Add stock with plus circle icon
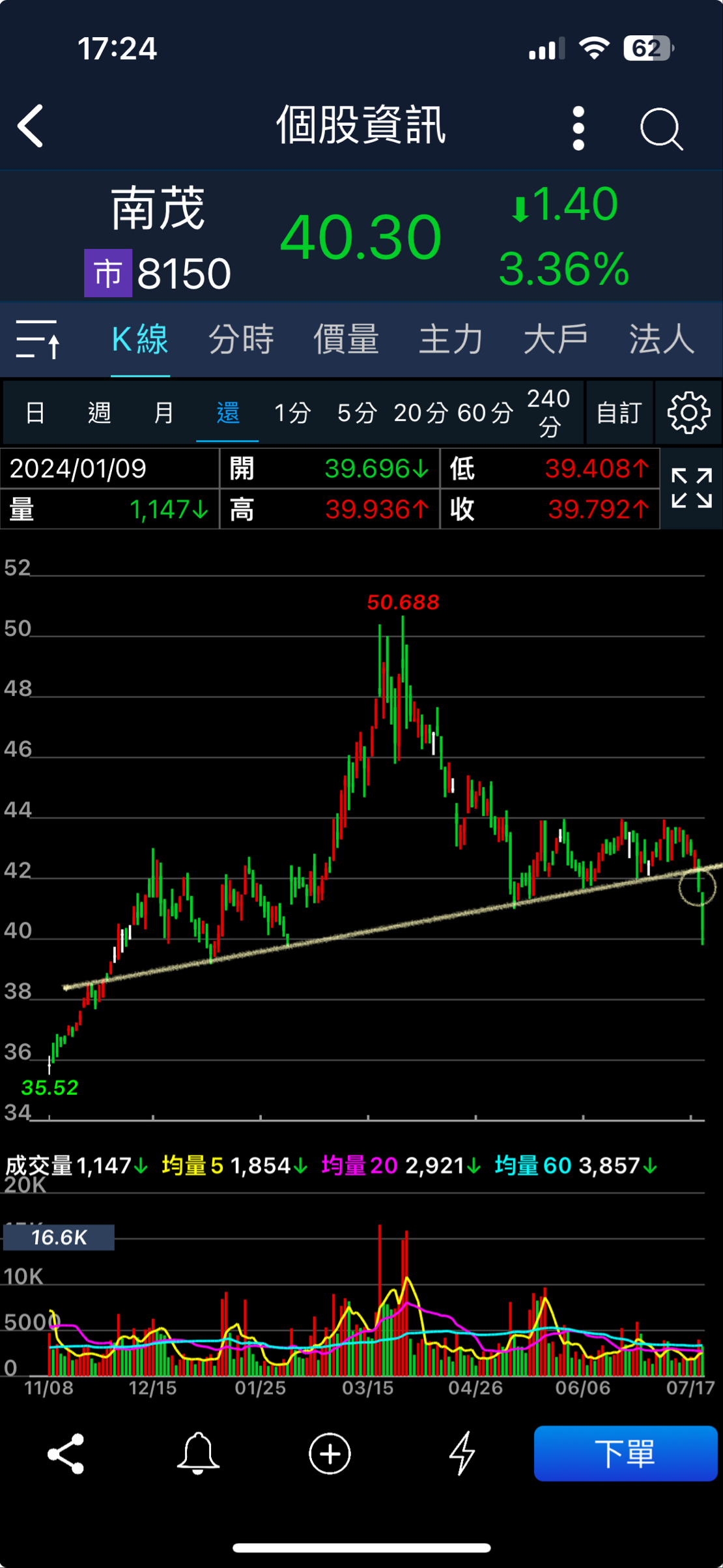 [x=330, y=1453]
